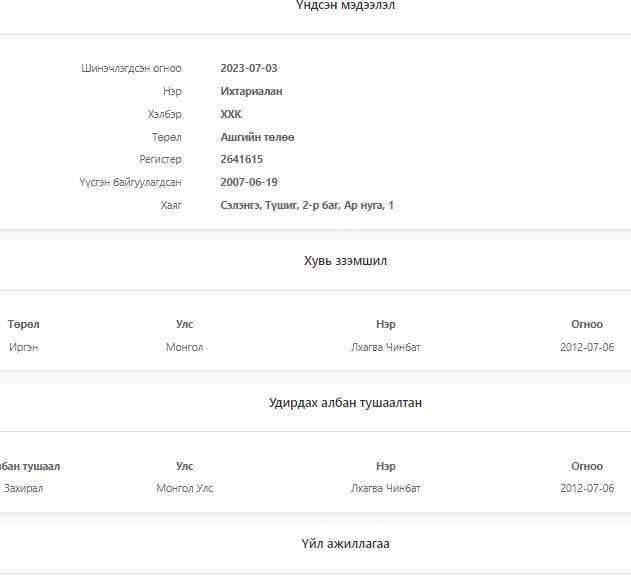The width and height of the screenshot is (631, 576).
Task: Select the register number 2641615
Action: pos(241,159)
